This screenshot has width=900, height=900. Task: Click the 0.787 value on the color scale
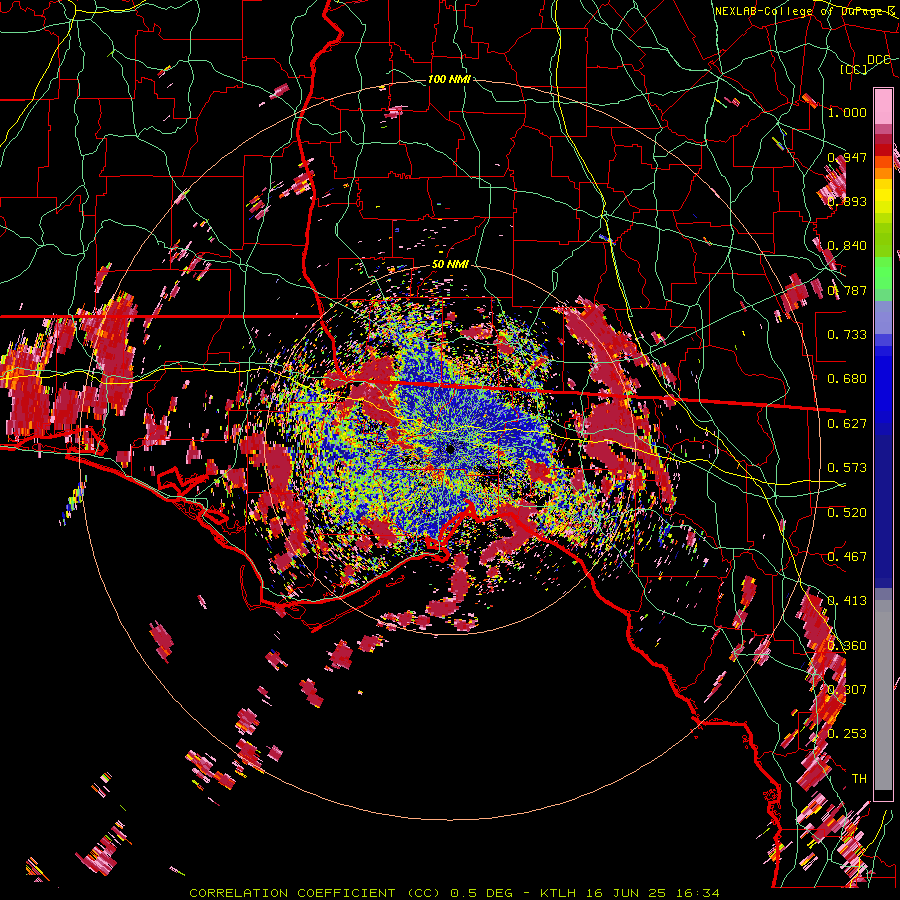tap(847, 290)
